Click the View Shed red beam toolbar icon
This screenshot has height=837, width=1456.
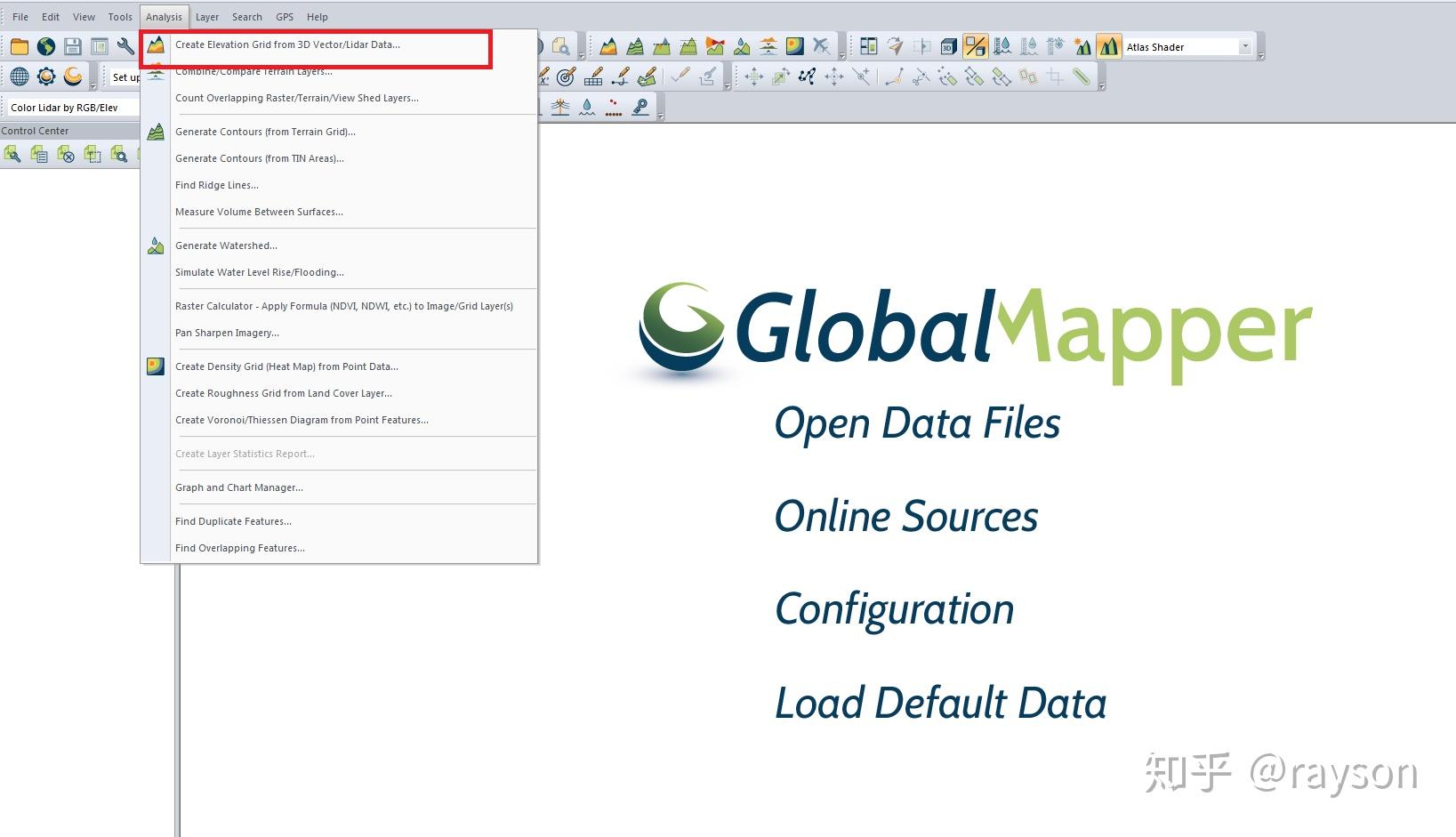[x=715, y=46]
